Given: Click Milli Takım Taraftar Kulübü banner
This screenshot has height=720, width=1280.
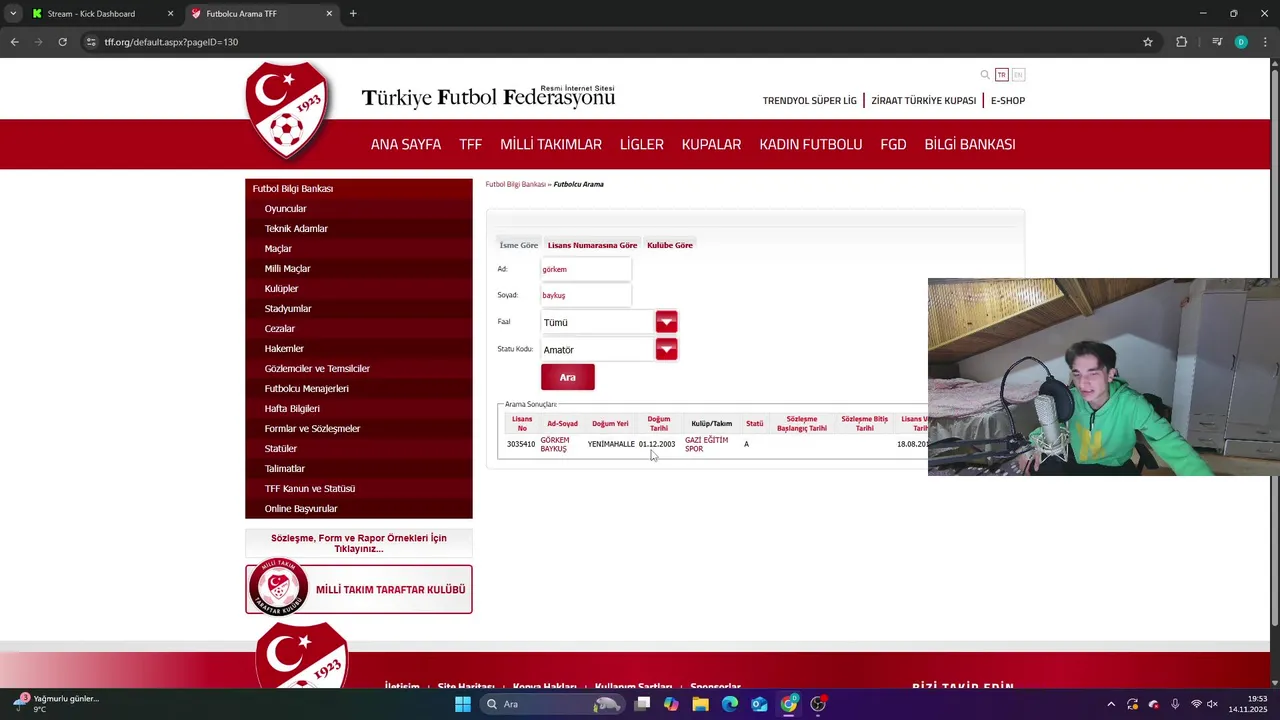Looking at the screenshot, I should 359,589.
